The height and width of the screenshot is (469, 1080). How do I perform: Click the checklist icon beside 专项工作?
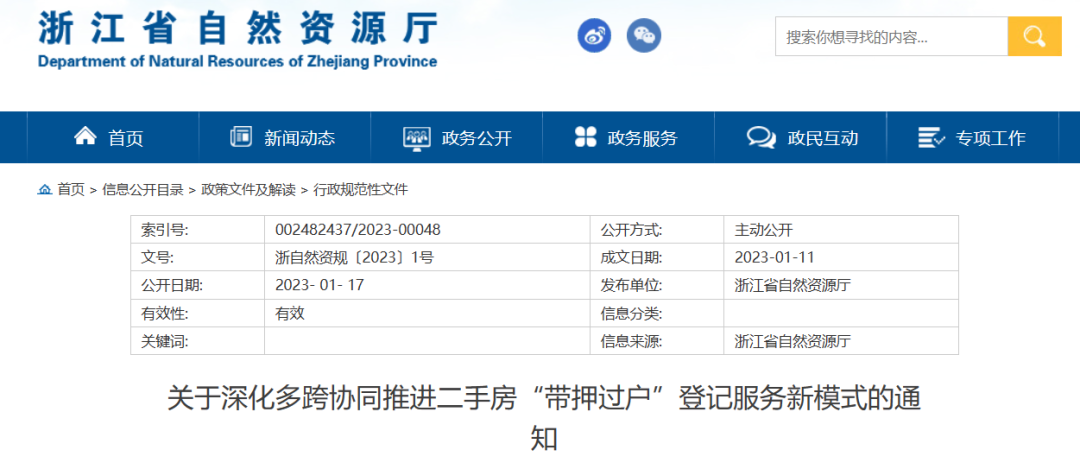click(x=931, y=138)
